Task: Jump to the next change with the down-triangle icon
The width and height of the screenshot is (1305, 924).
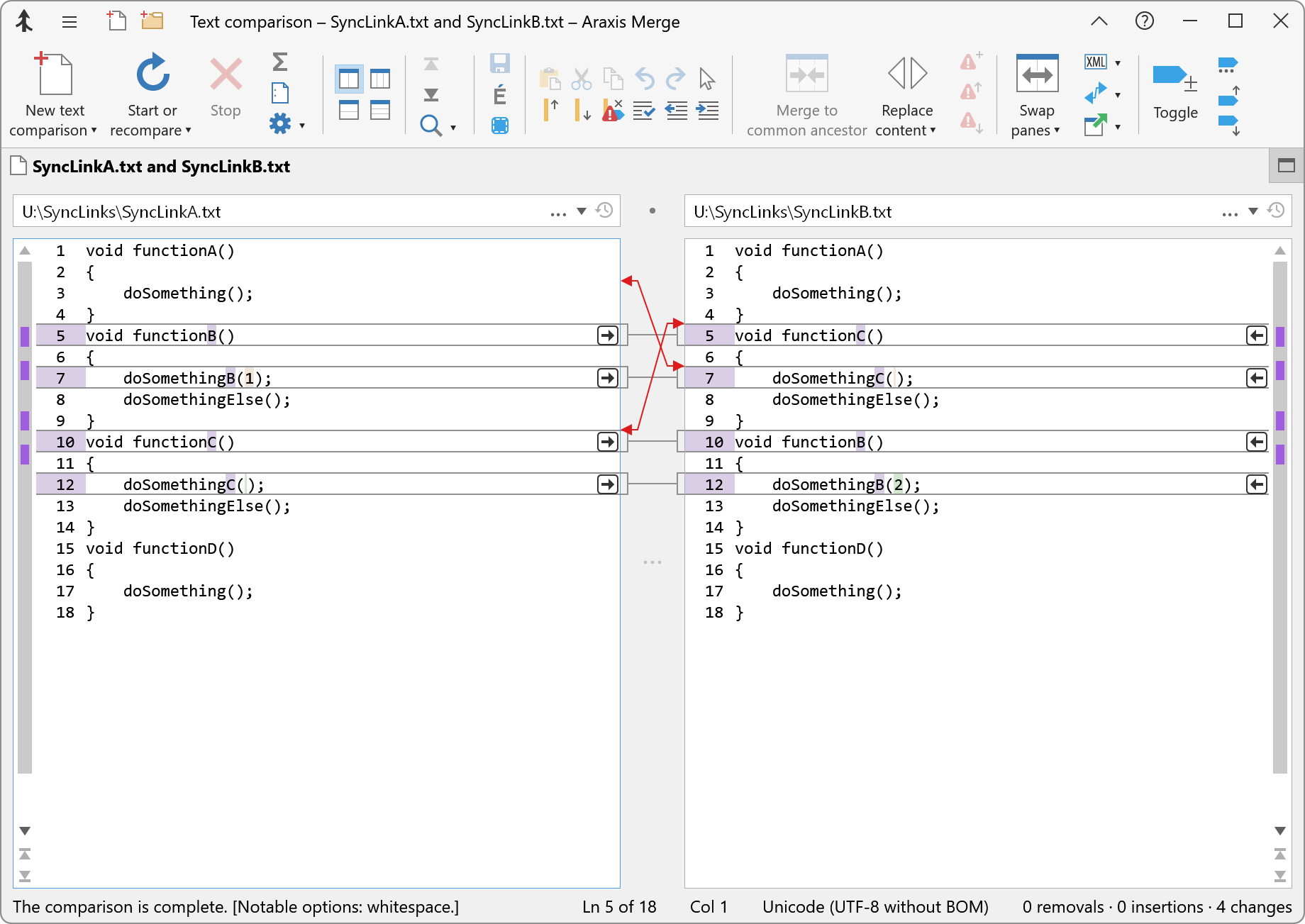Action: pyautogui.click(x=432, y=94)
